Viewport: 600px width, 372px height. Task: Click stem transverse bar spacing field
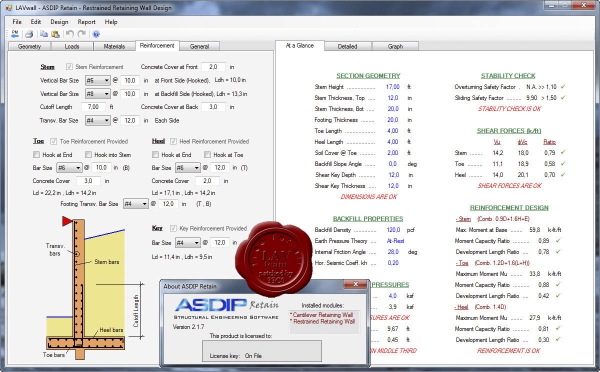tap(130, 121)
